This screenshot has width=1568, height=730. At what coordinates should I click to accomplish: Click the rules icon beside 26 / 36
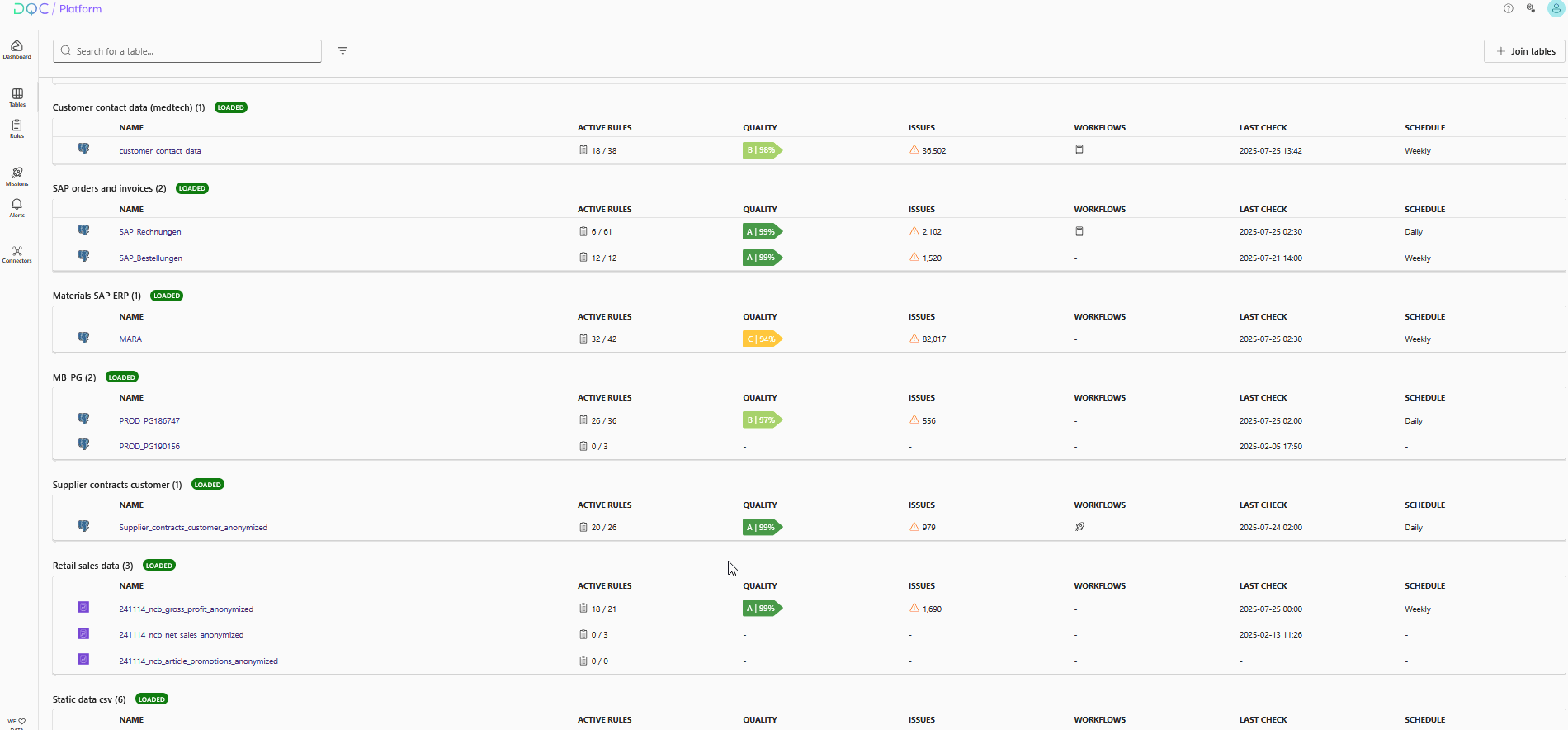click(583, 420)
